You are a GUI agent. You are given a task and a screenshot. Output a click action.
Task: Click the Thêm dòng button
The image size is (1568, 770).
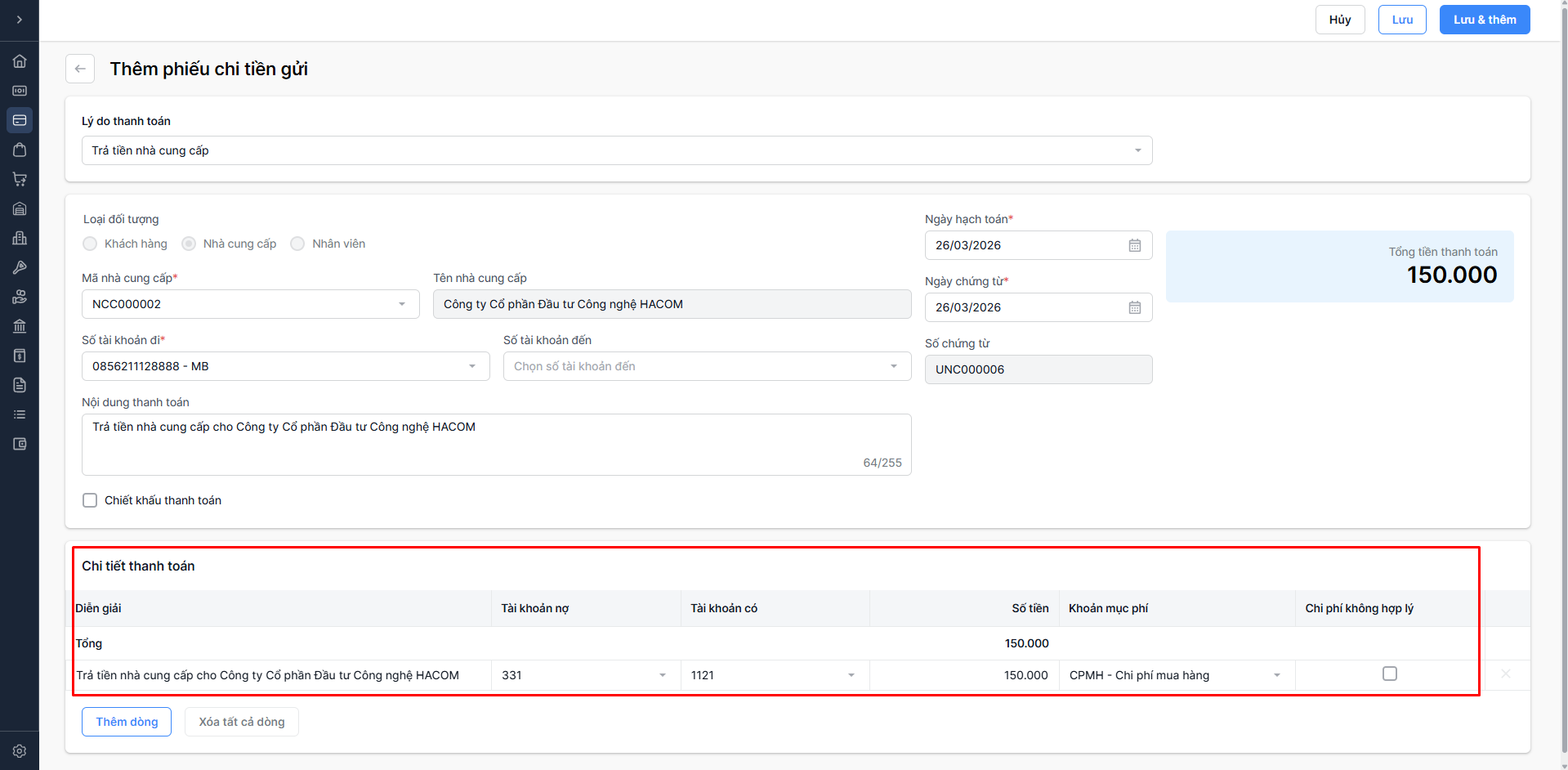[x=127, y=722]
